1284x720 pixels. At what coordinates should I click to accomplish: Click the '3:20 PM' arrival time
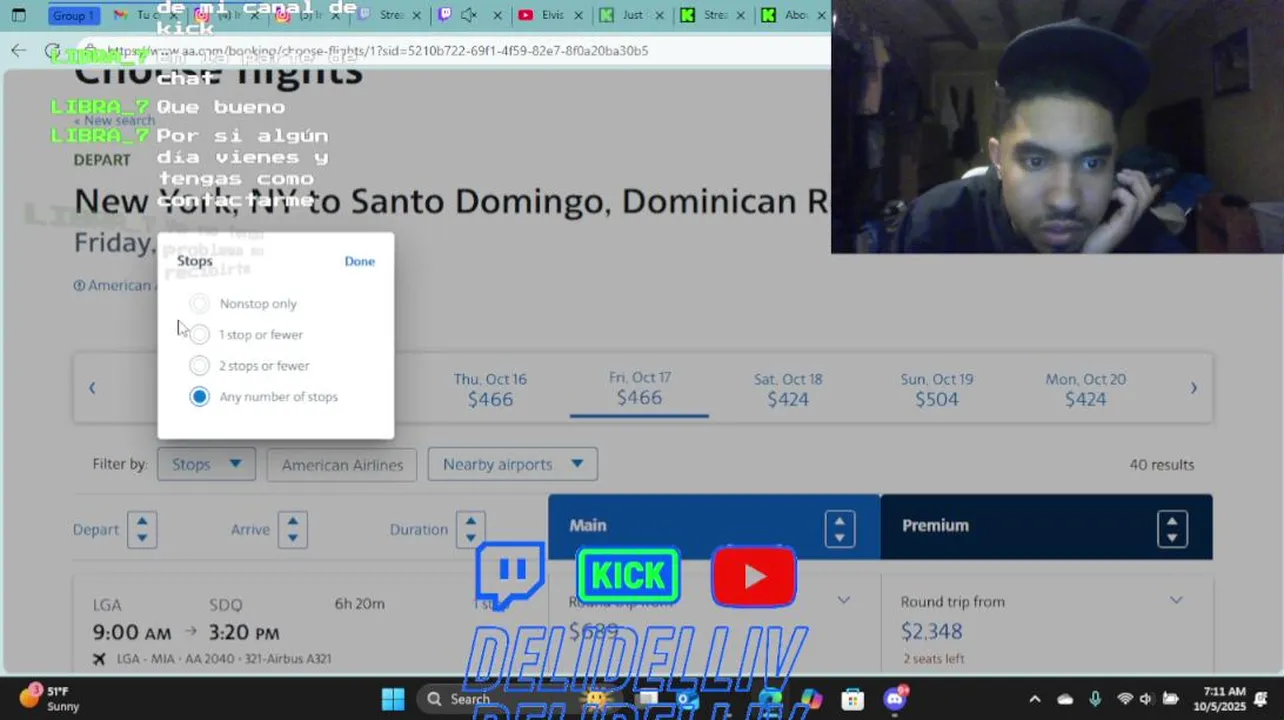(244, 632)
